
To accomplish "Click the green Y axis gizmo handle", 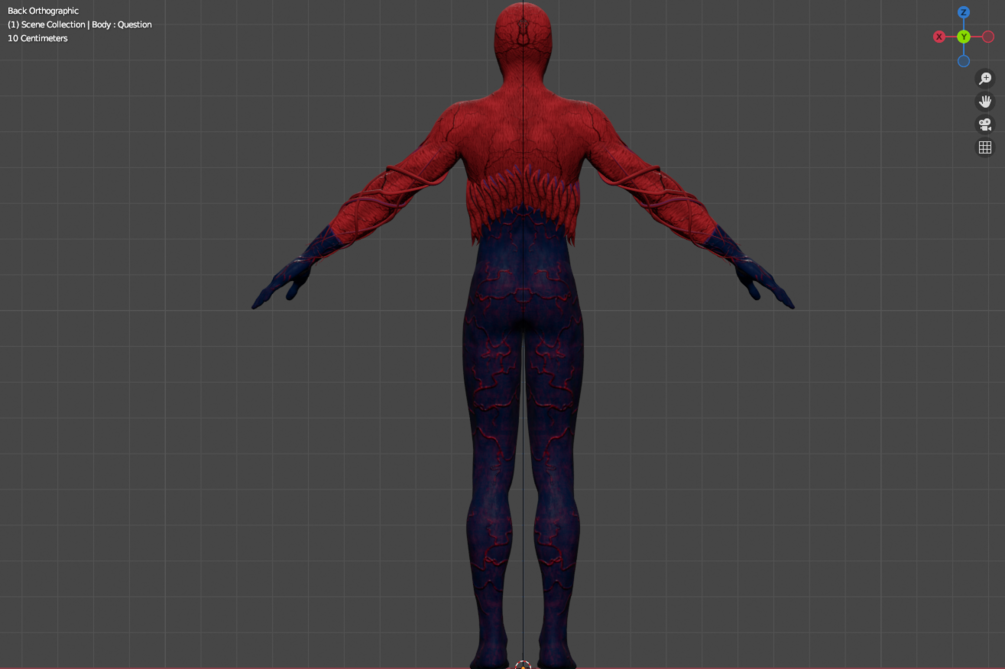I will tap(963, 37).
